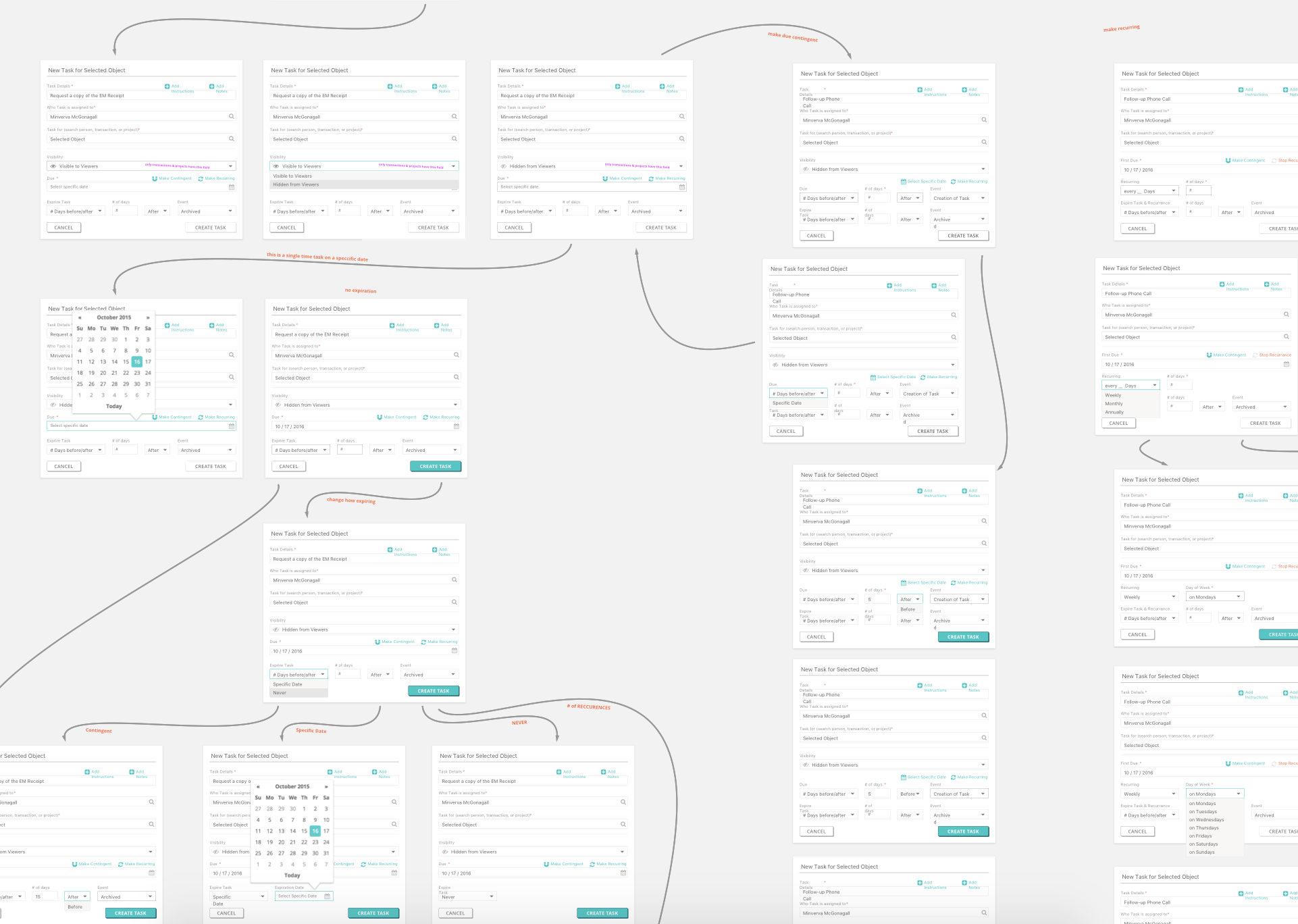
Task: Click 'Today' in calendar above the Due field
Action: click(x=114, y=407)
